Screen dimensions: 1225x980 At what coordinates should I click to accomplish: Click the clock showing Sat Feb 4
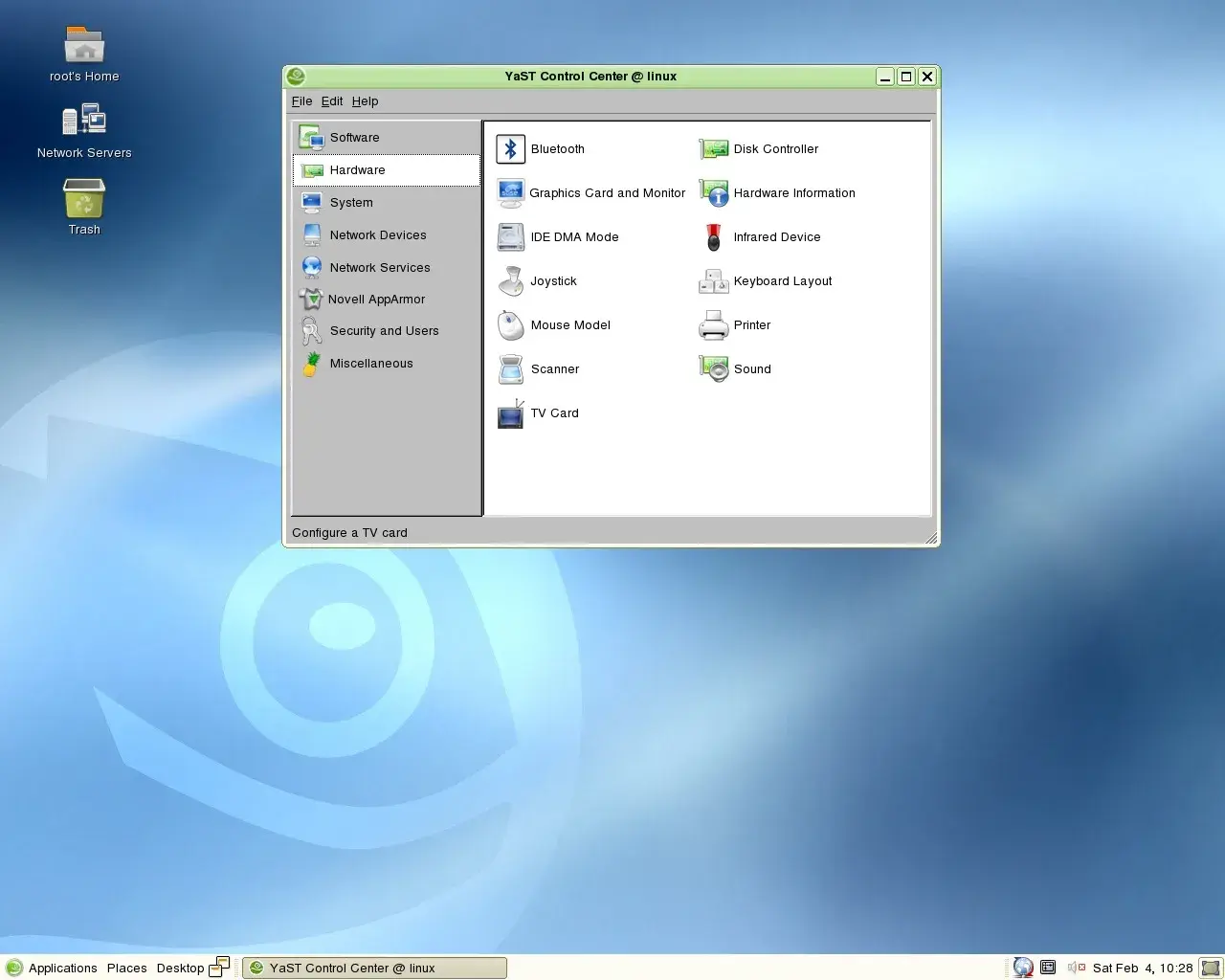point(1142,968)
